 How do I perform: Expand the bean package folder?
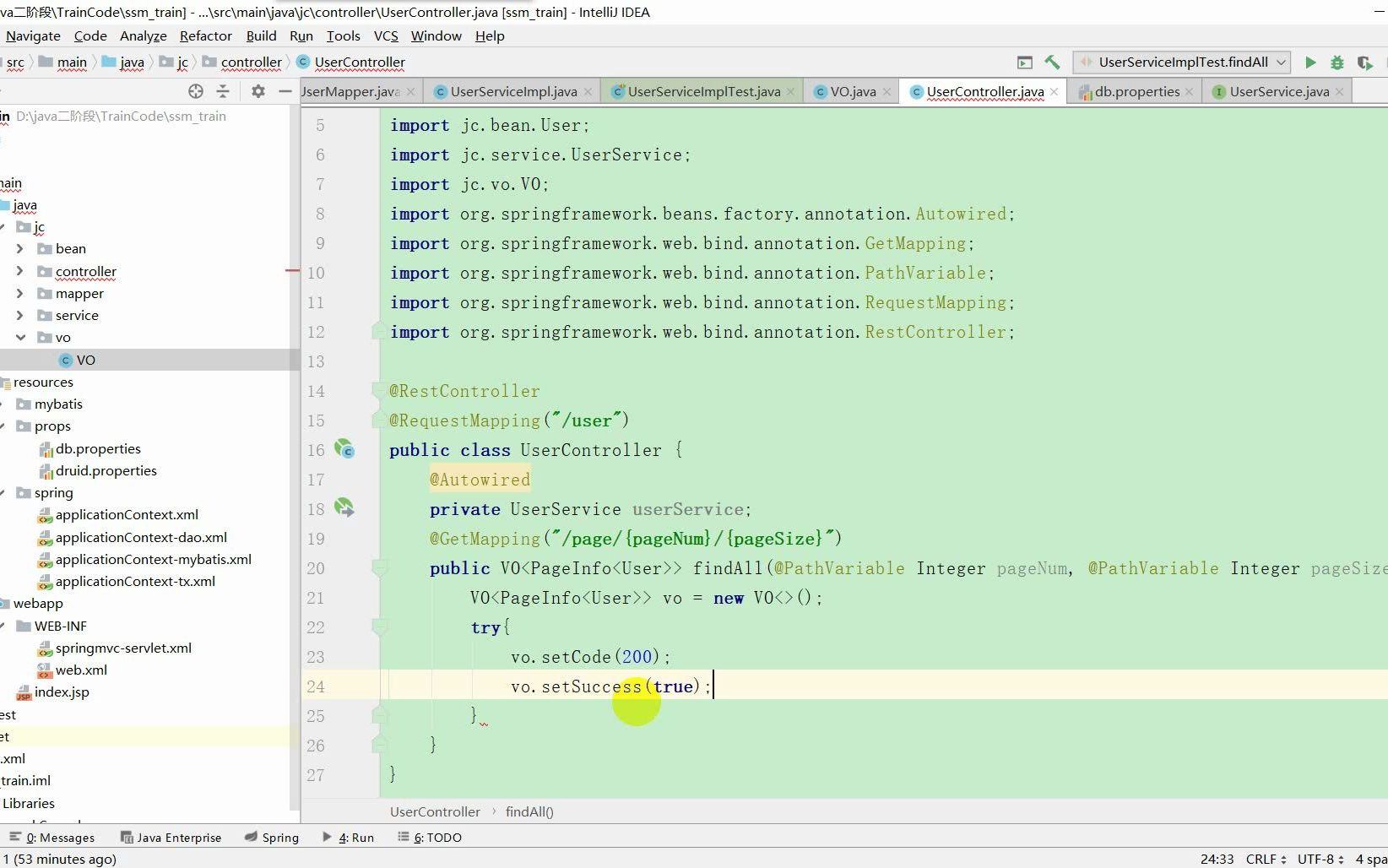point(19,249)
